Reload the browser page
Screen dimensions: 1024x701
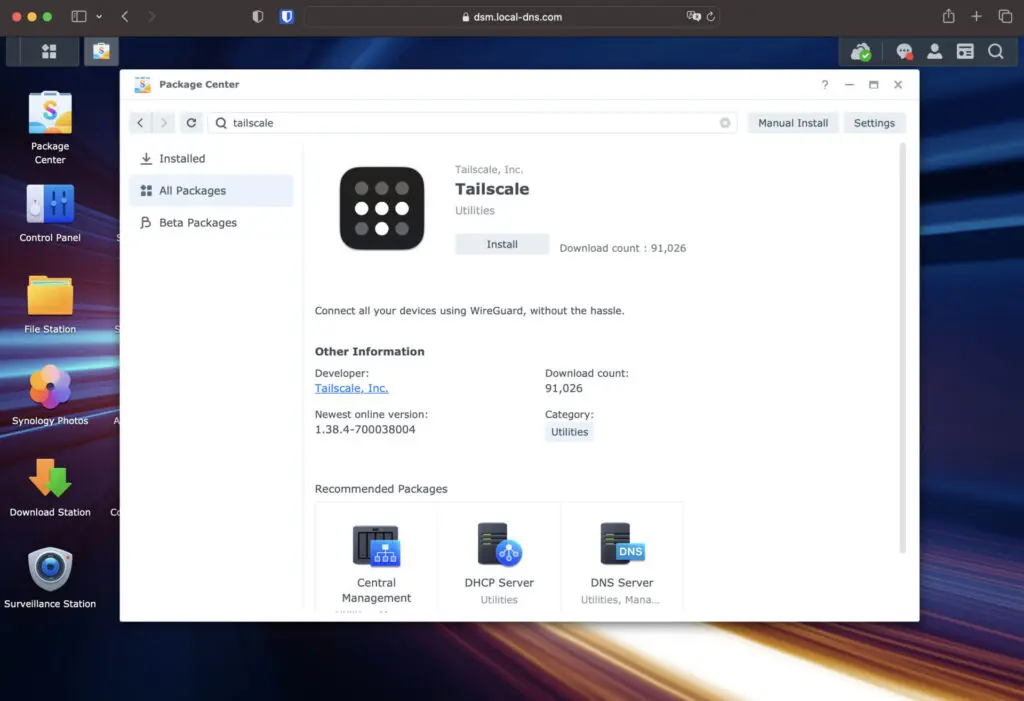coord(711,16)
